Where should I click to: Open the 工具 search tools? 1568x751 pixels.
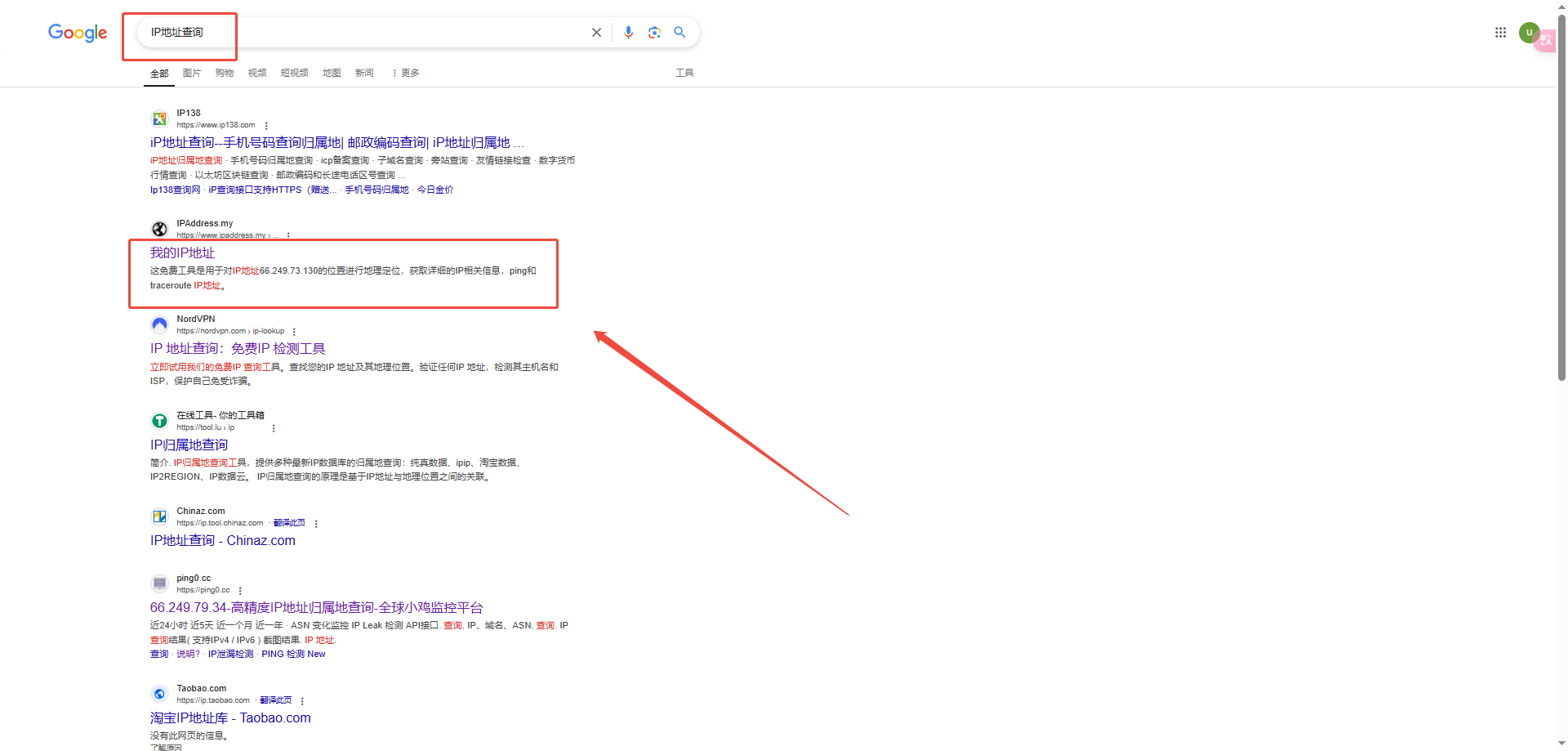pos(684,73)
